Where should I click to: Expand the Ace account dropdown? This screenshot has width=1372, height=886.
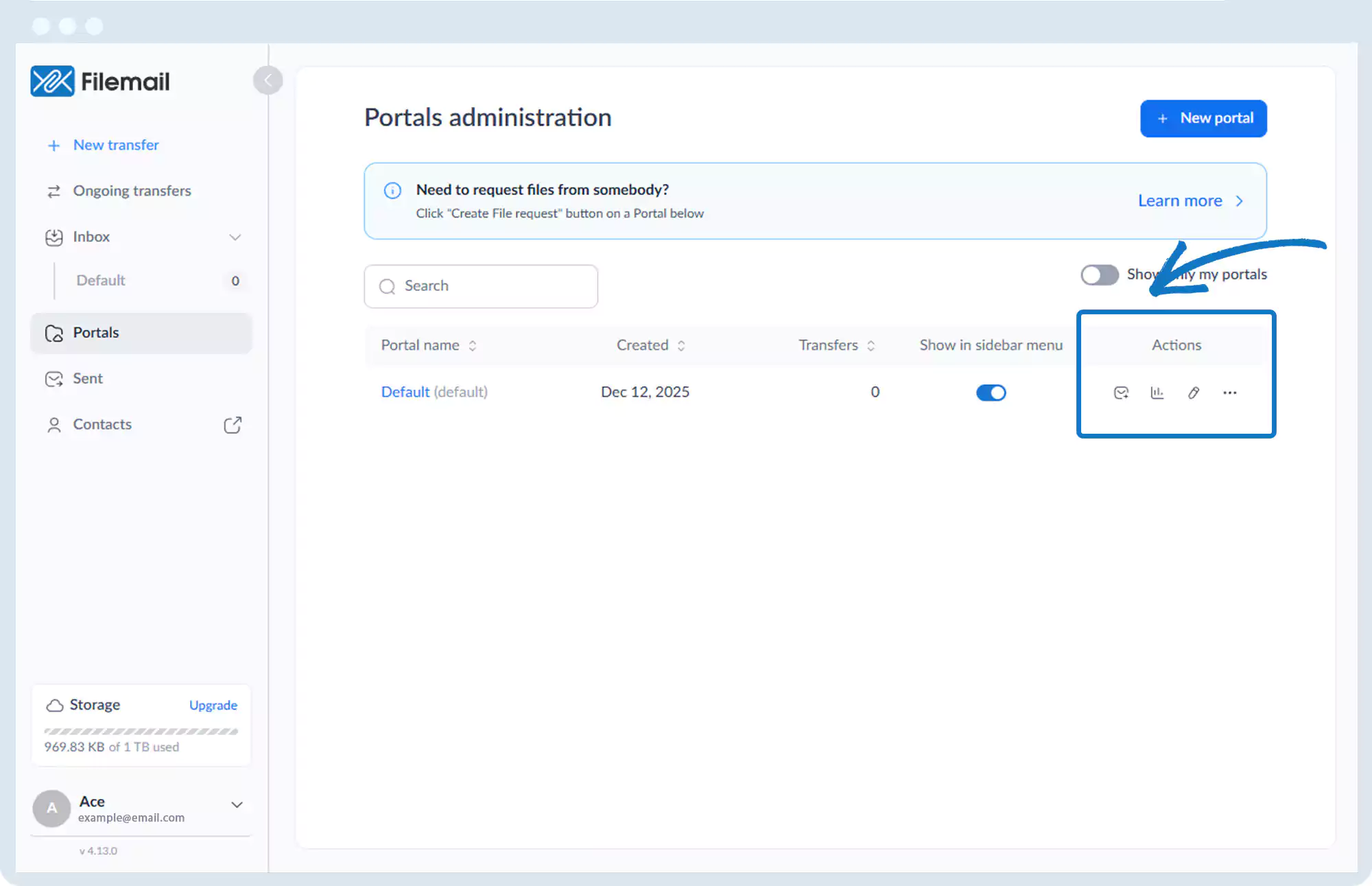click(237, 805)
